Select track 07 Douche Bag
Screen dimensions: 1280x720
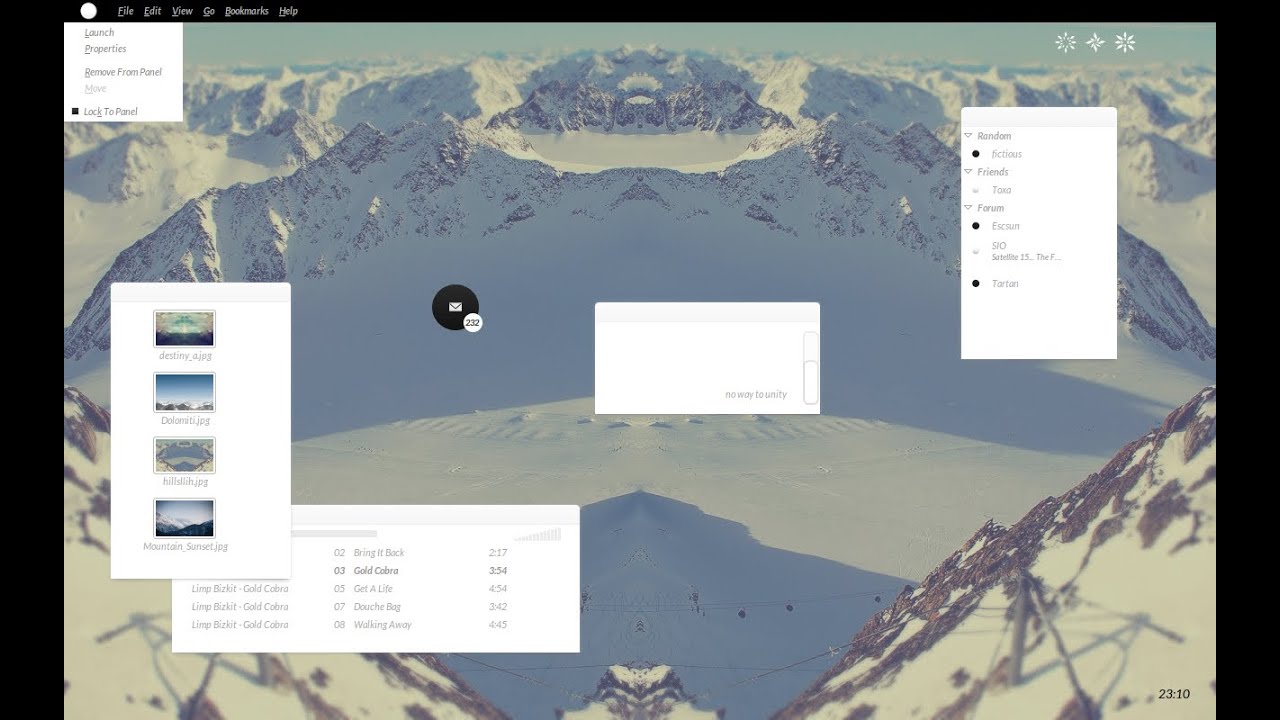(375, 607)
